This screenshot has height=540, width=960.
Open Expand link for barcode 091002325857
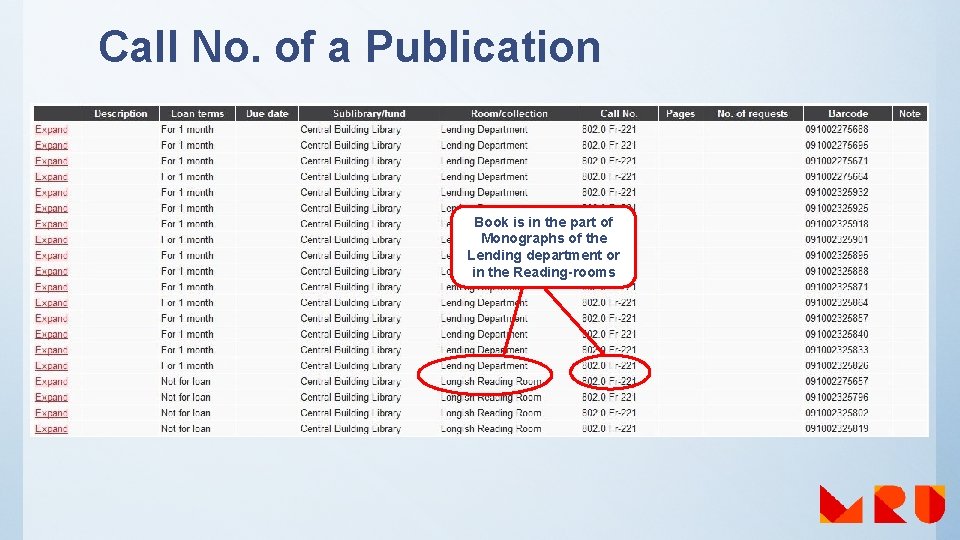(x=51, y=319)
